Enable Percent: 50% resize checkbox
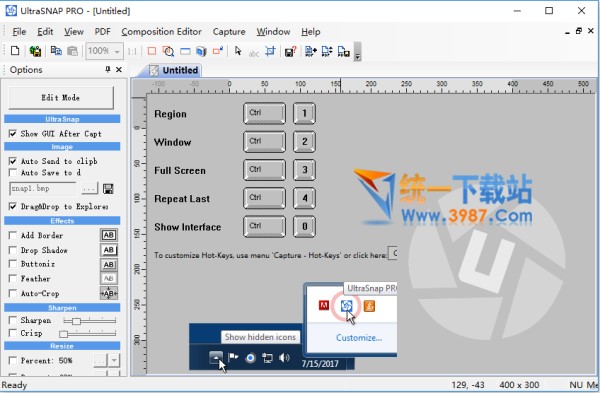Image resolution: width=600 pixels, height=393 pixels. [13, 360]
